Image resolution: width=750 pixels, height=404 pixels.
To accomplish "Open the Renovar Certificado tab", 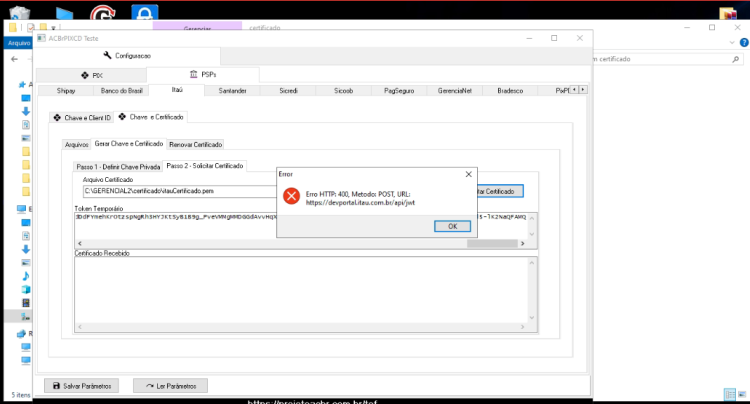I will coord(196,144).
